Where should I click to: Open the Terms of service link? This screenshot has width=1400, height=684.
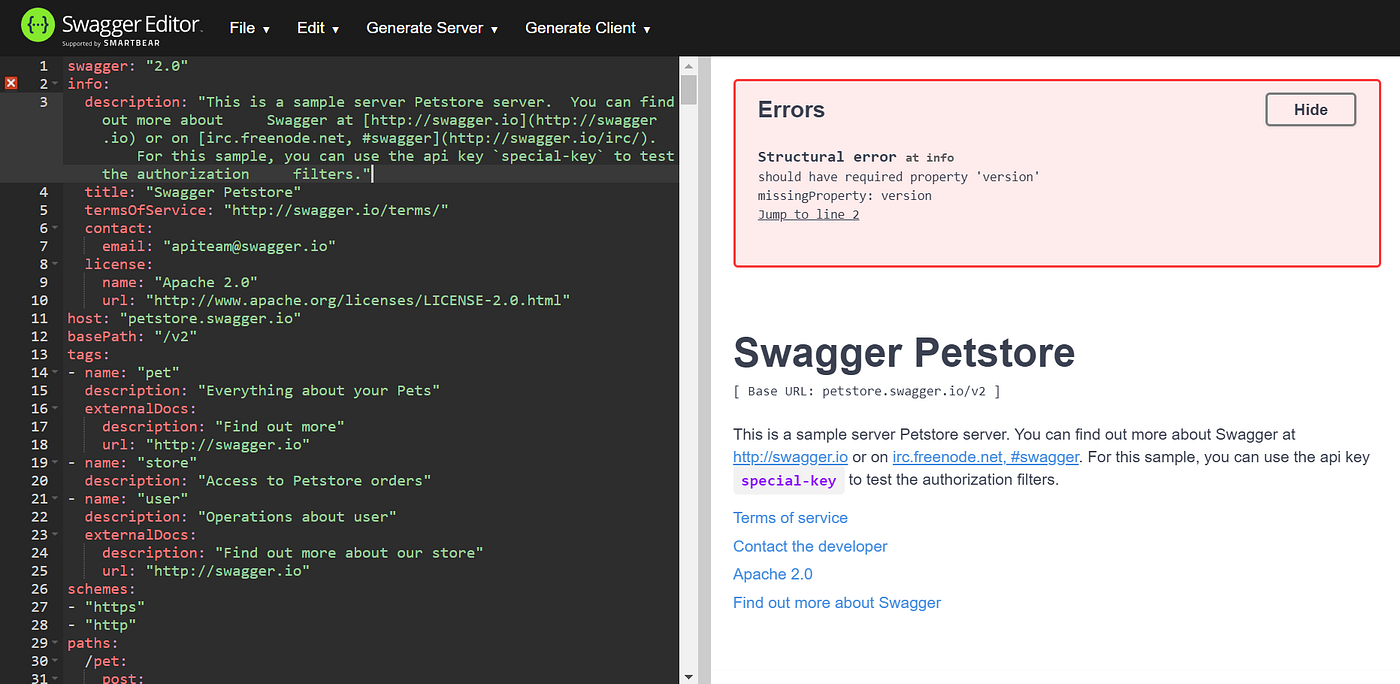tap(790, 517)
